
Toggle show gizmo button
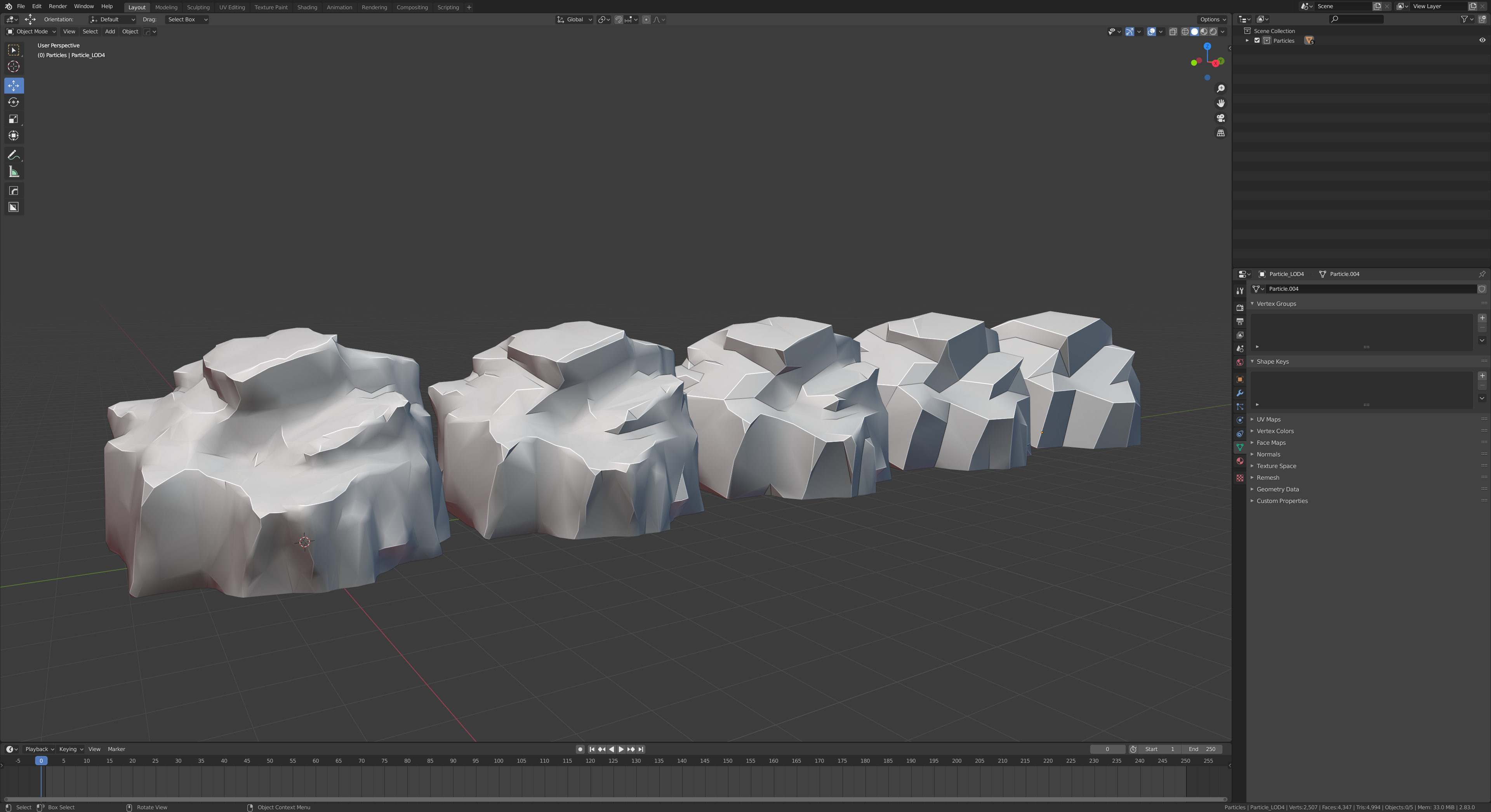click(x=1129, y=32)
